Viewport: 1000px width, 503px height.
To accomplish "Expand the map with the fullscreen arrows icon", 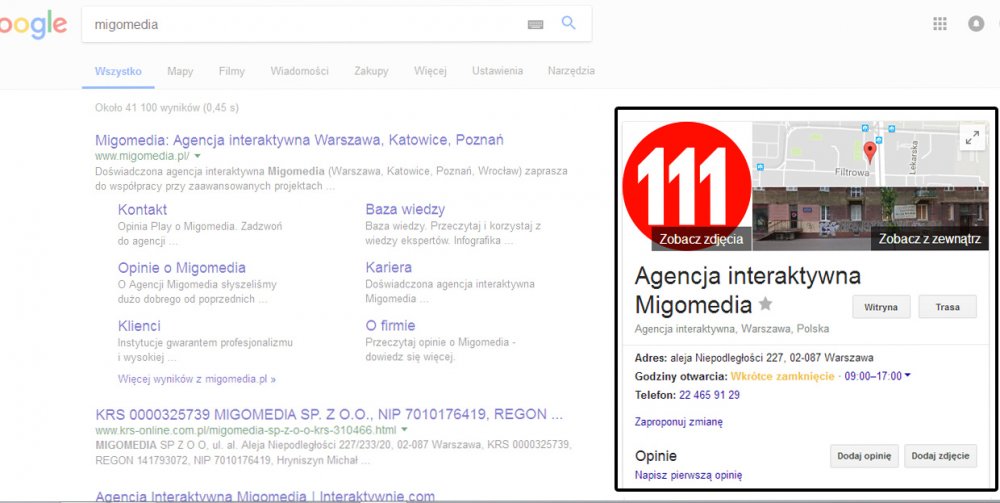I will [x=972, y=138].
